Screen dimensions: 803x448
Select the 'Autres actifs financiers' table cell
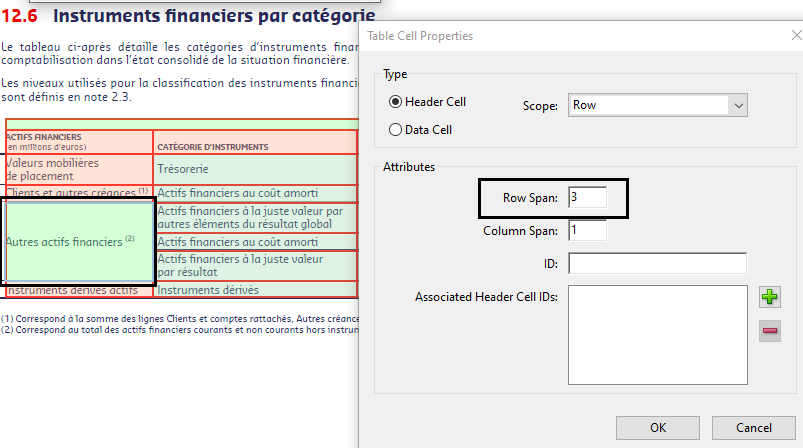(79, 242)
